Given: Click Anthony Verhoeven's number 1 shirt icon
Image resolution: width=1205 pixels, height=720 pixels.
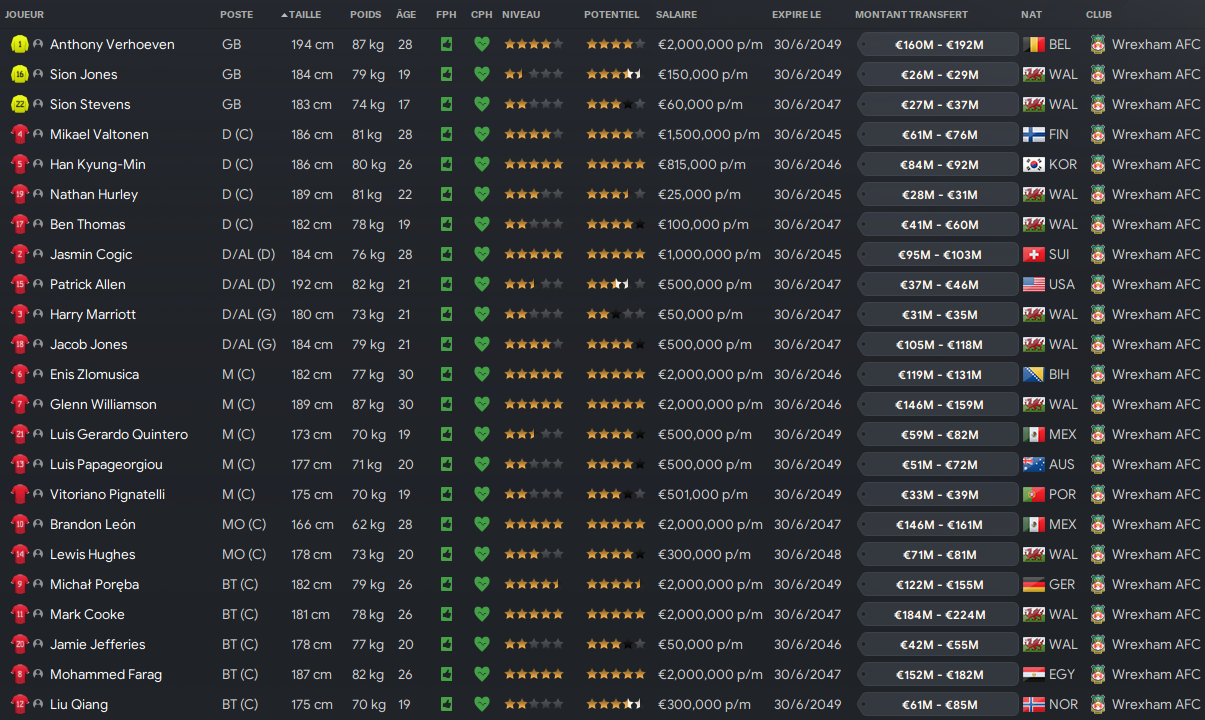Looking at the screenshot, I should tap(19, 44).
